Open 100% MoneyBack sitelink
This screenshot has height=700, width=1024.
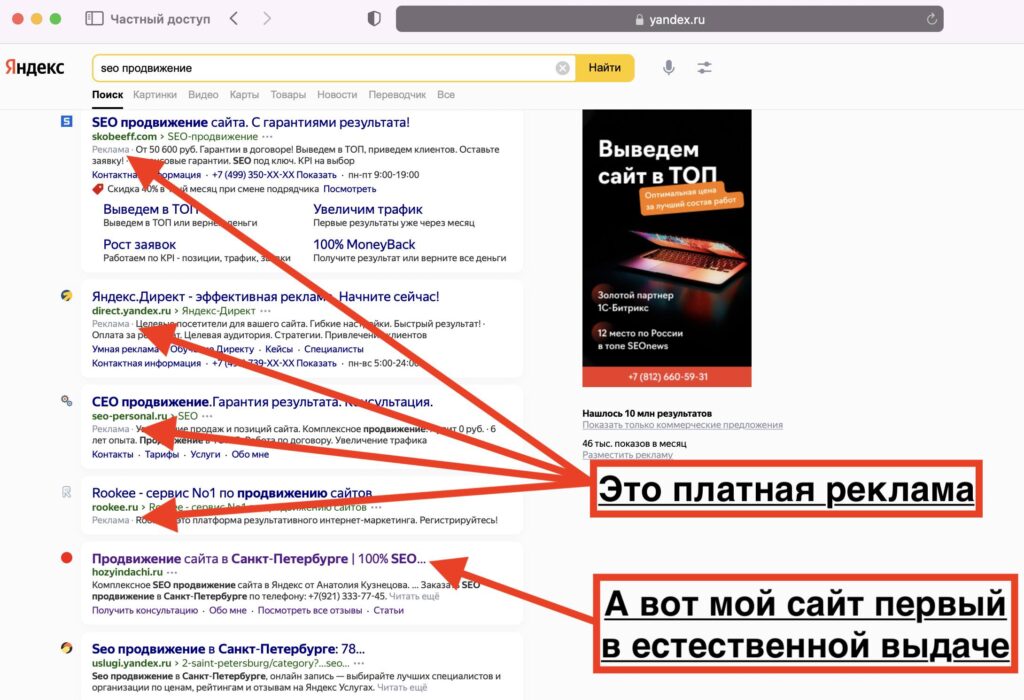click(x=364, y=244)
